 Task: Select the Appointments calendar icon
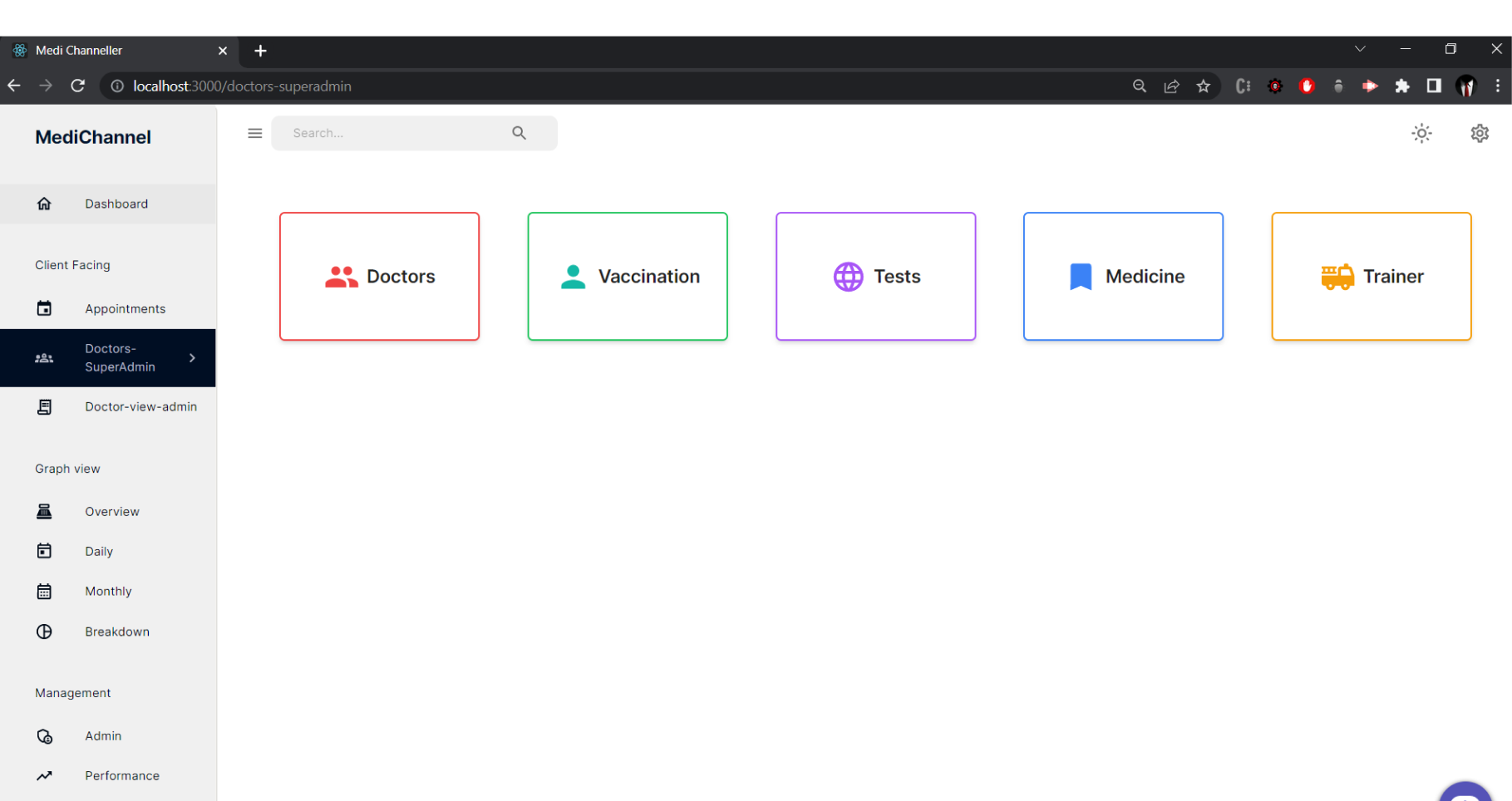pos(44,307)
